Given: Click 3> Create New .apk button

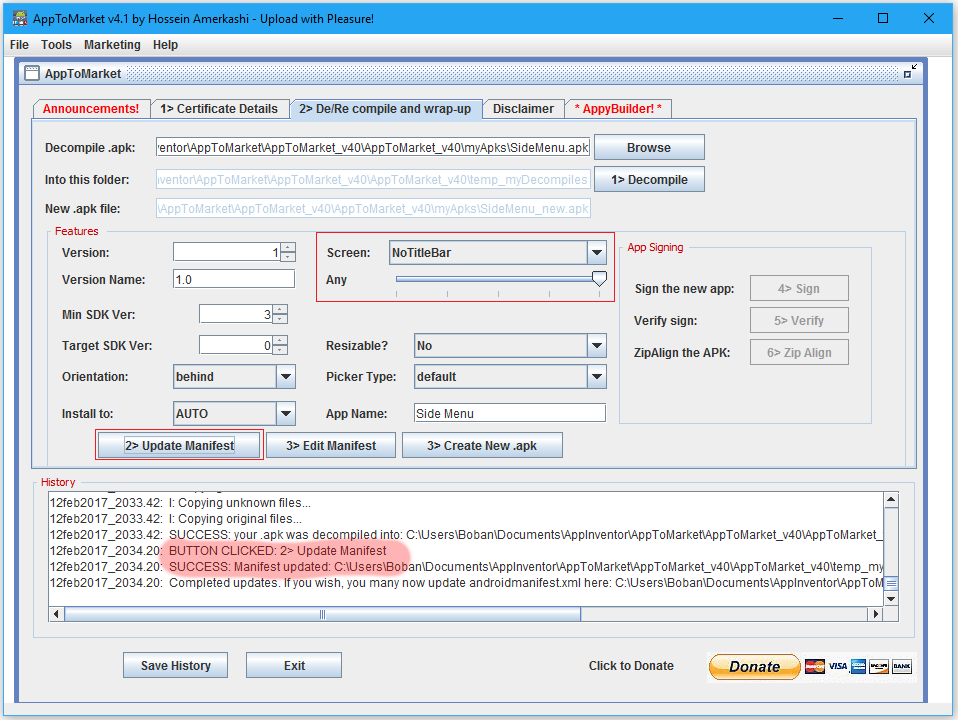Looking at the screenshot, I should click(482, 446).
